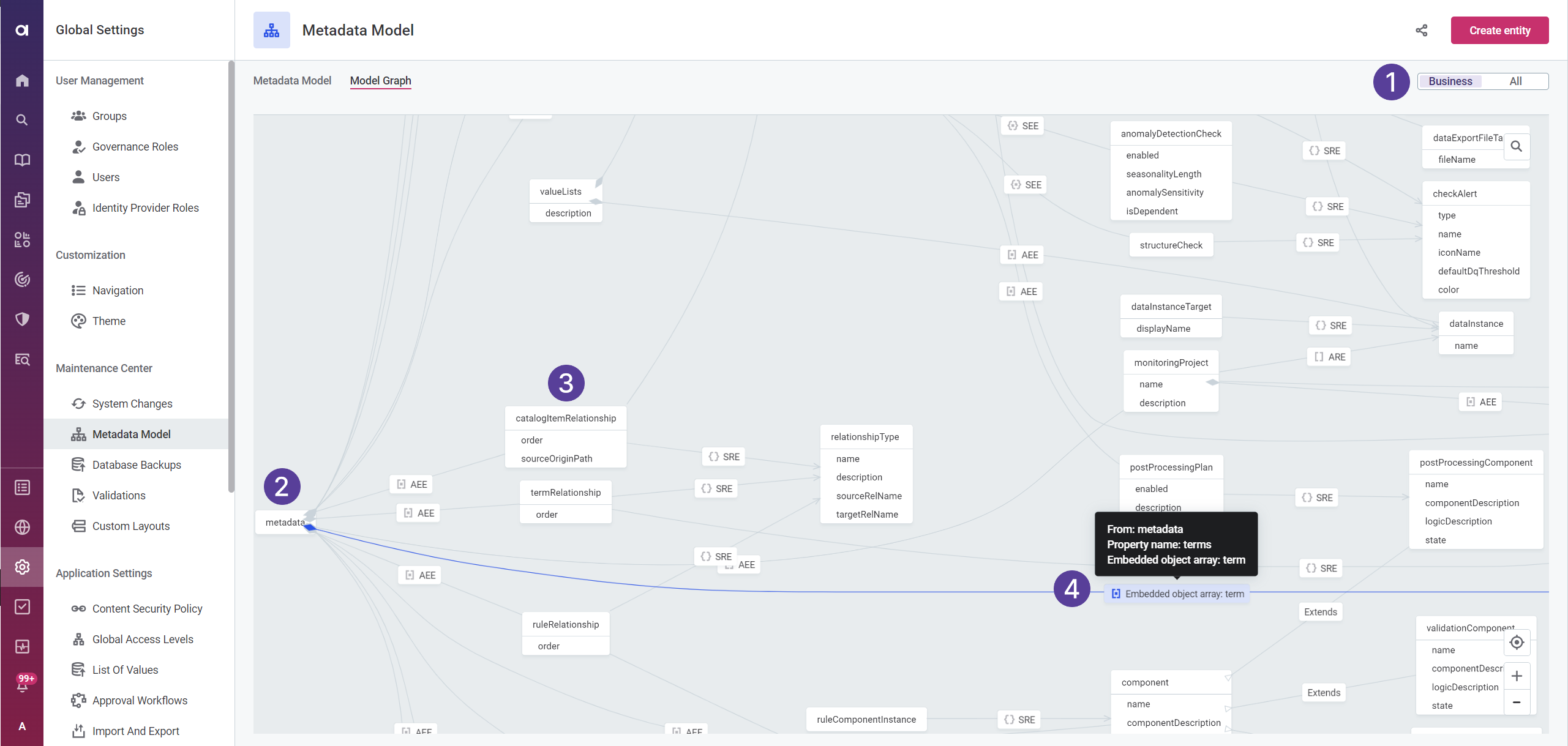Click the Metadata Model icon beside the page title
Viewport: 1568px width, 746px height.
(271, 29)
